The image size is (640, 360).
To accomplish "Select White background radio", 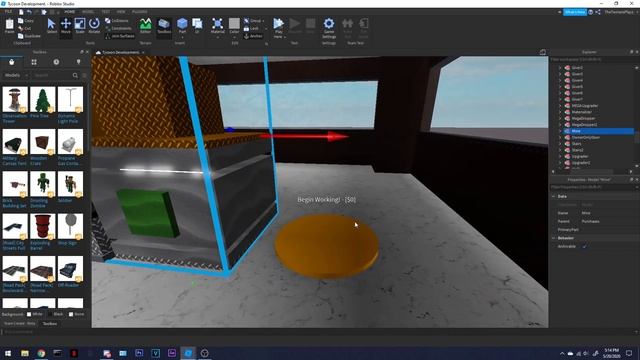I will tap(29, 314).
